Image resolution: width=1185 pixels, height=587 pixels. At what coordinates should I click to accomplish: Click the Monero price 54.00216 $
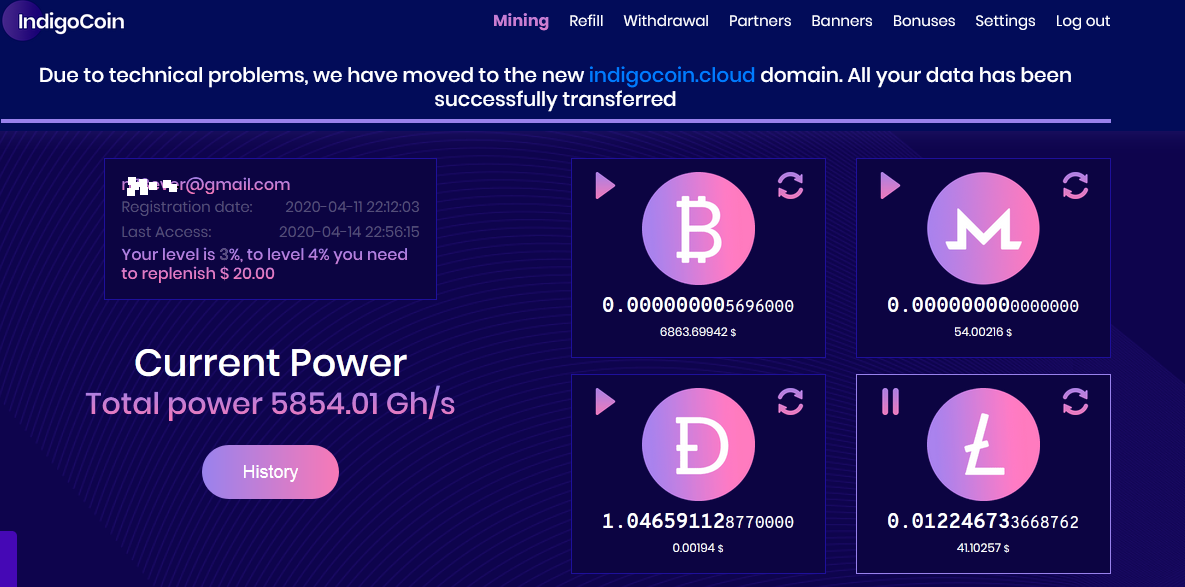(x=983, y=332)
